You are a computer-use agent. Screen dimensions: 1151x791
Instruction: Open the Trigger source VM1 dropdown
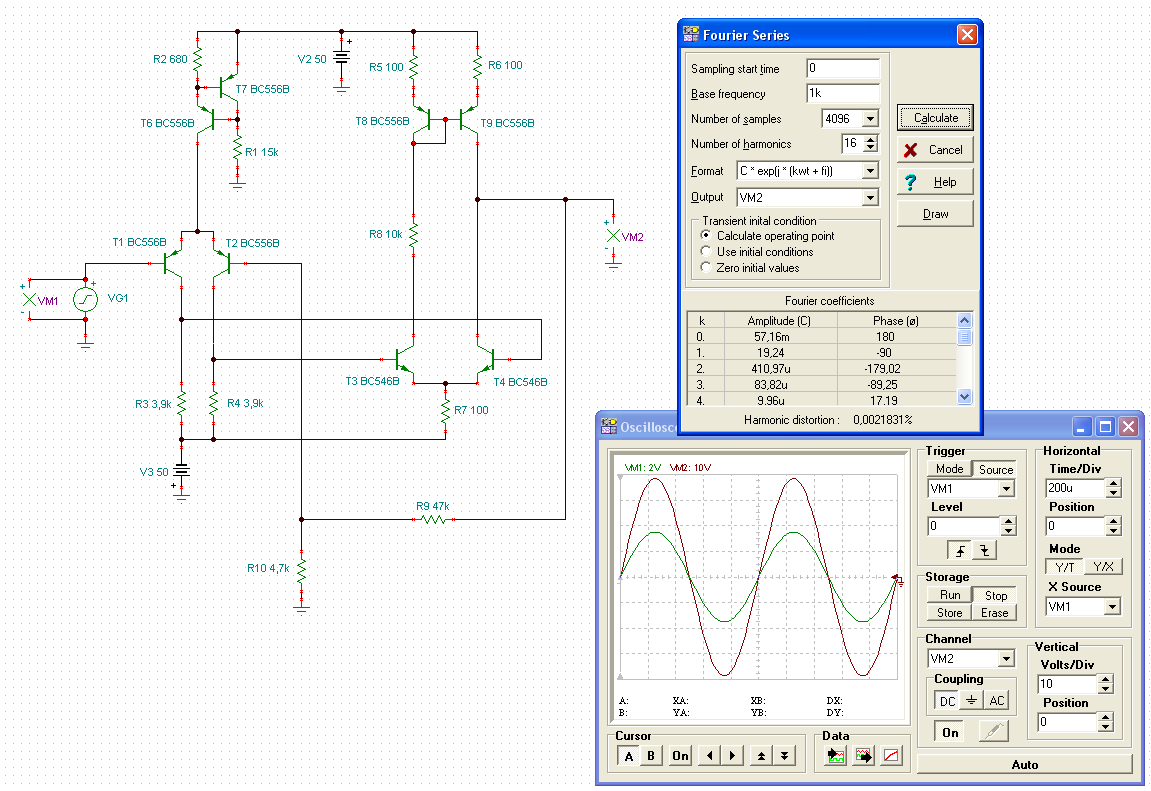pyautogui.click(x=1006, y=489)
